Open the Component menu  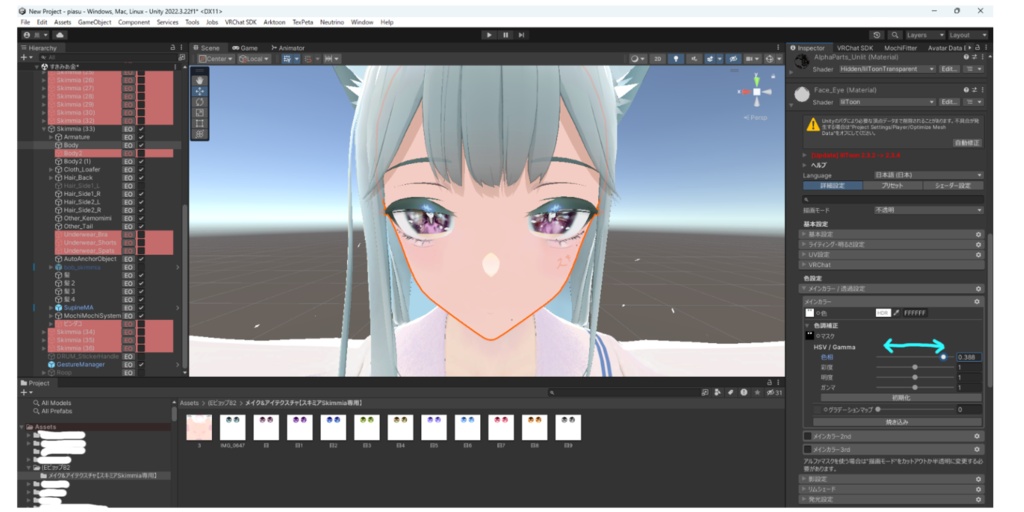134,22
